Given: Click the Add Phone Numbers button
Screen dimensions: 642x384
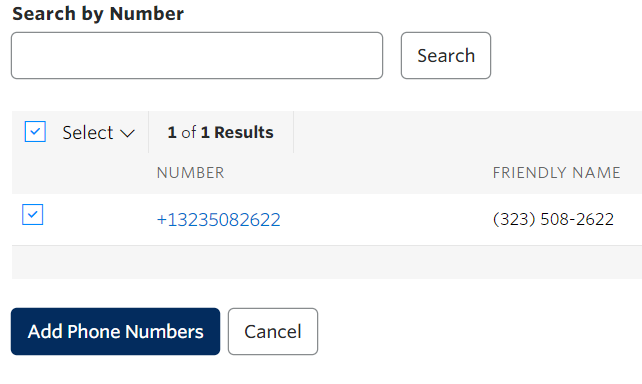Looking at the screenshot, I should (x=115, y=332).
